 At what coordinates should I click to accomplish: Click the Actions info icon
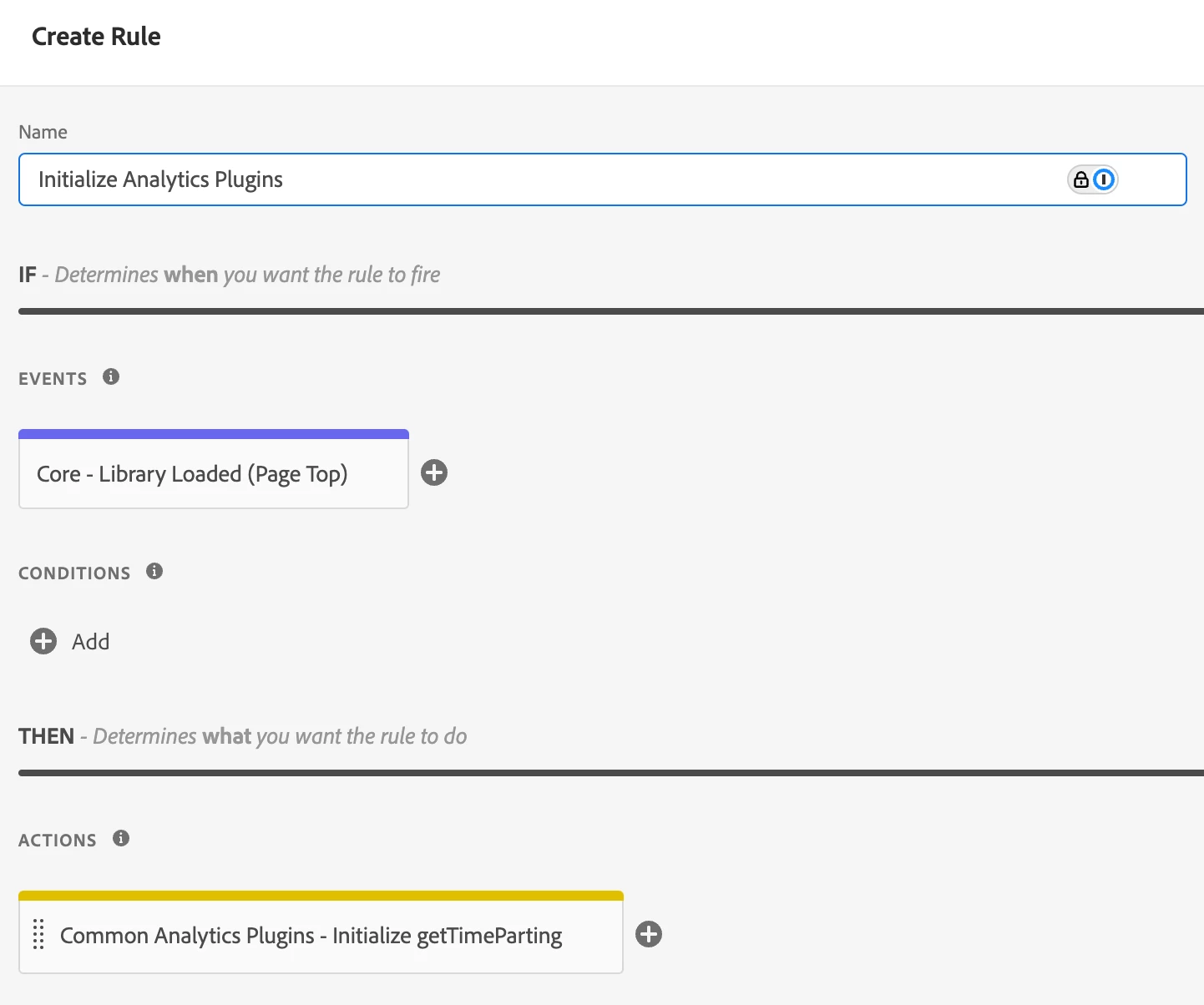[121, 839]
